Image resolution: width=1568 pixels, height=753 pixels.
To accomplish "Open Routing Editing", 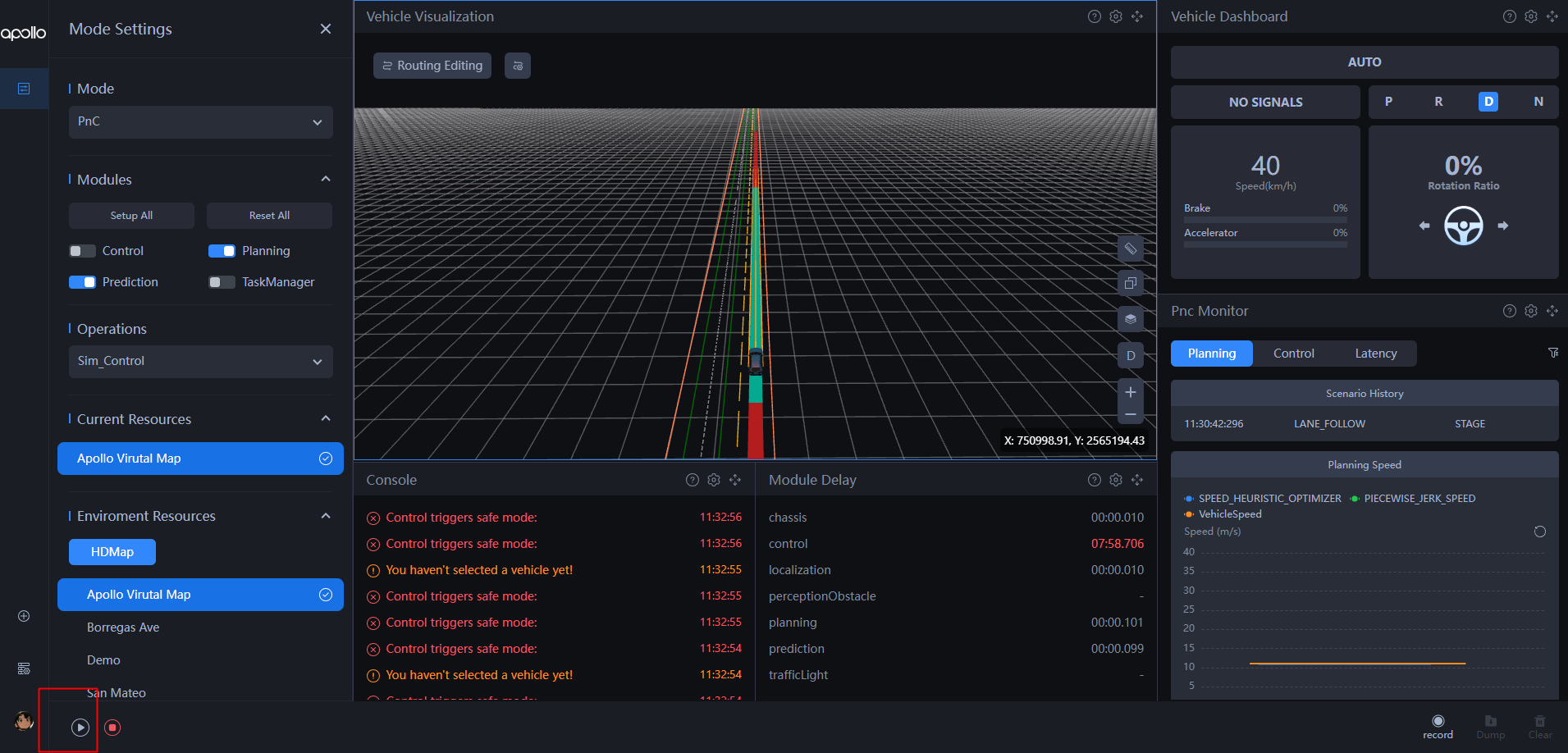I will tap(432, 66).
